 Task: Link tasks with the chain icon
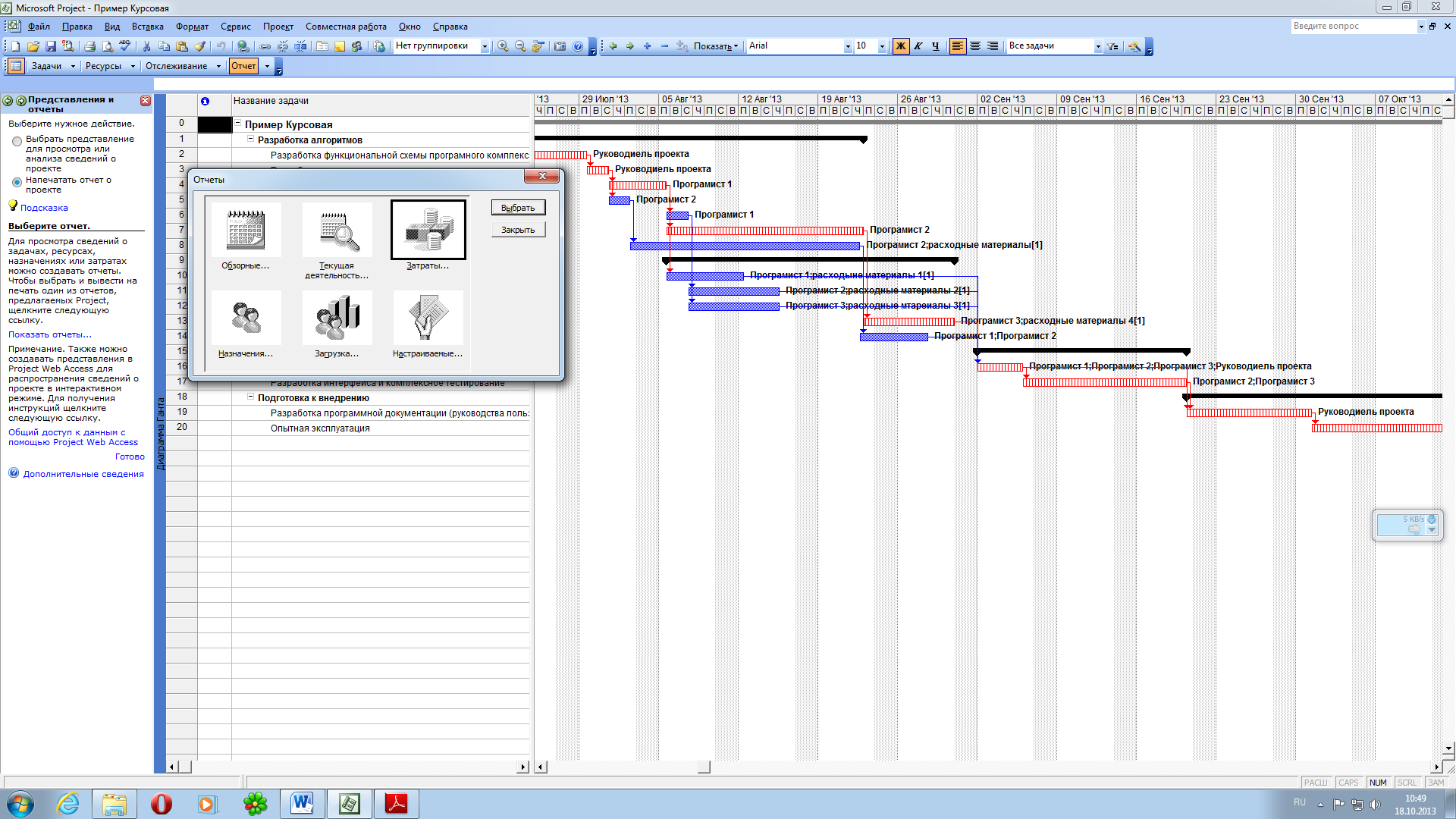point(265,46)
